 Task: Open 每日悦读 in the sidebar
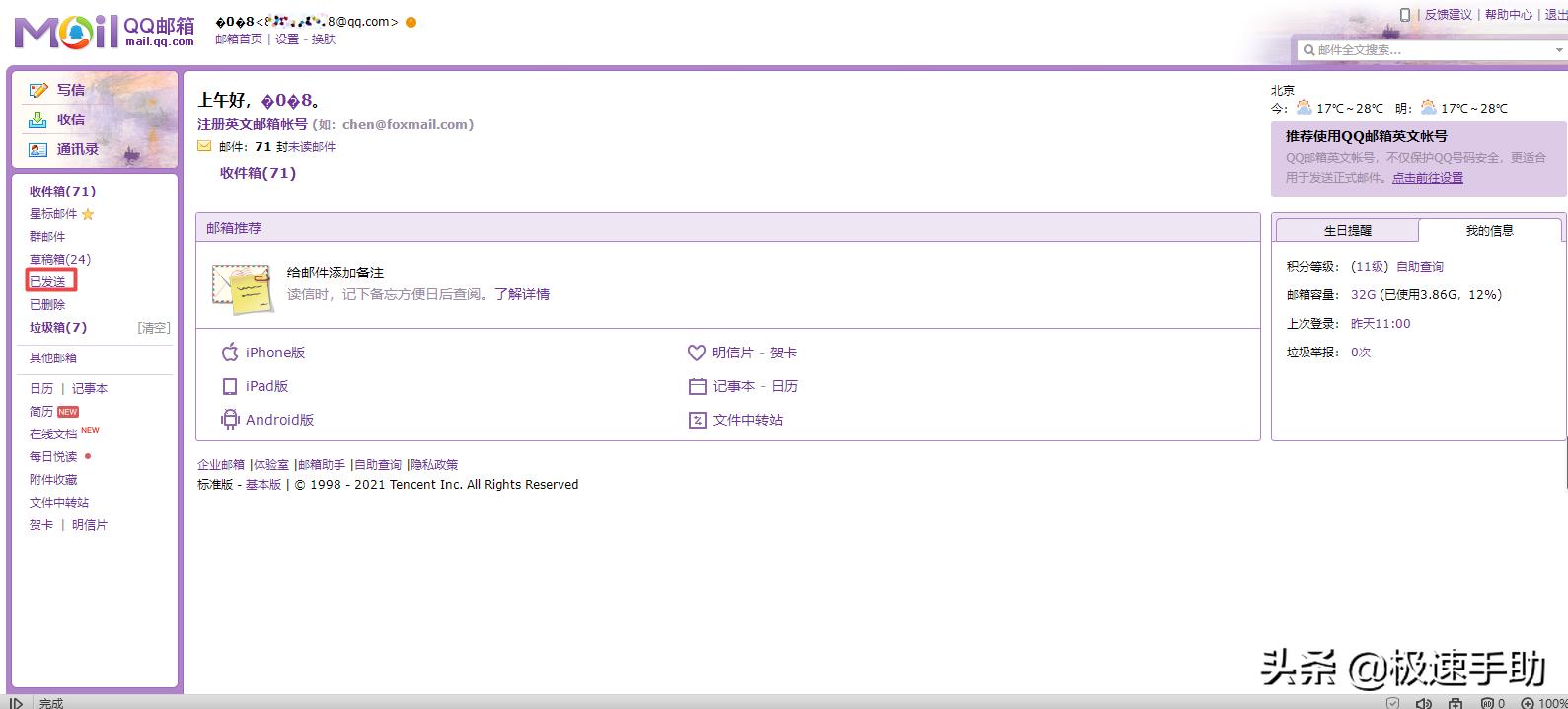(x=53, y=457)
